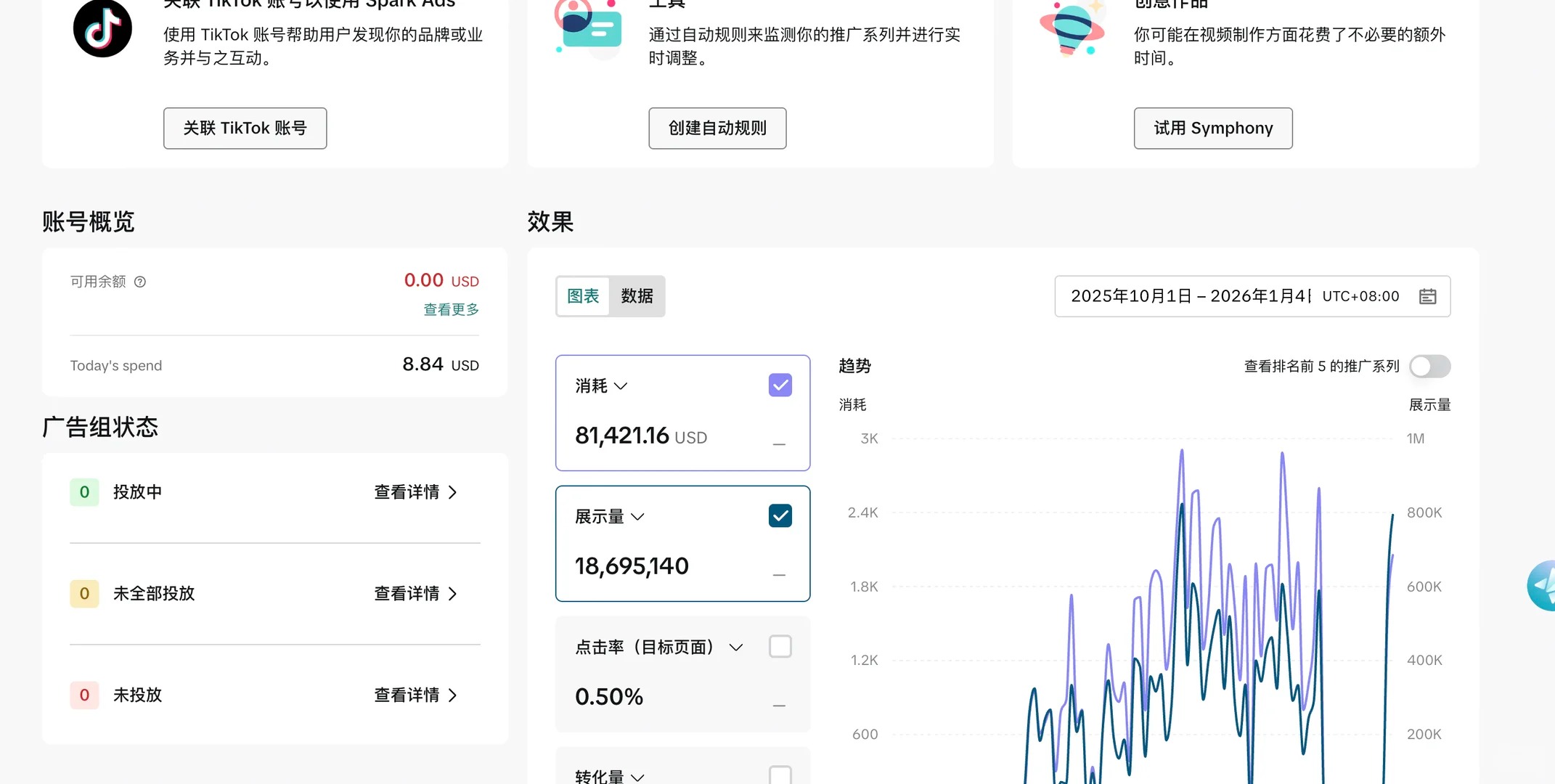This screenshot has height=784, width=1555.
Task: Click 关联 TikTok 账号 button
Action: coord(245,128)
